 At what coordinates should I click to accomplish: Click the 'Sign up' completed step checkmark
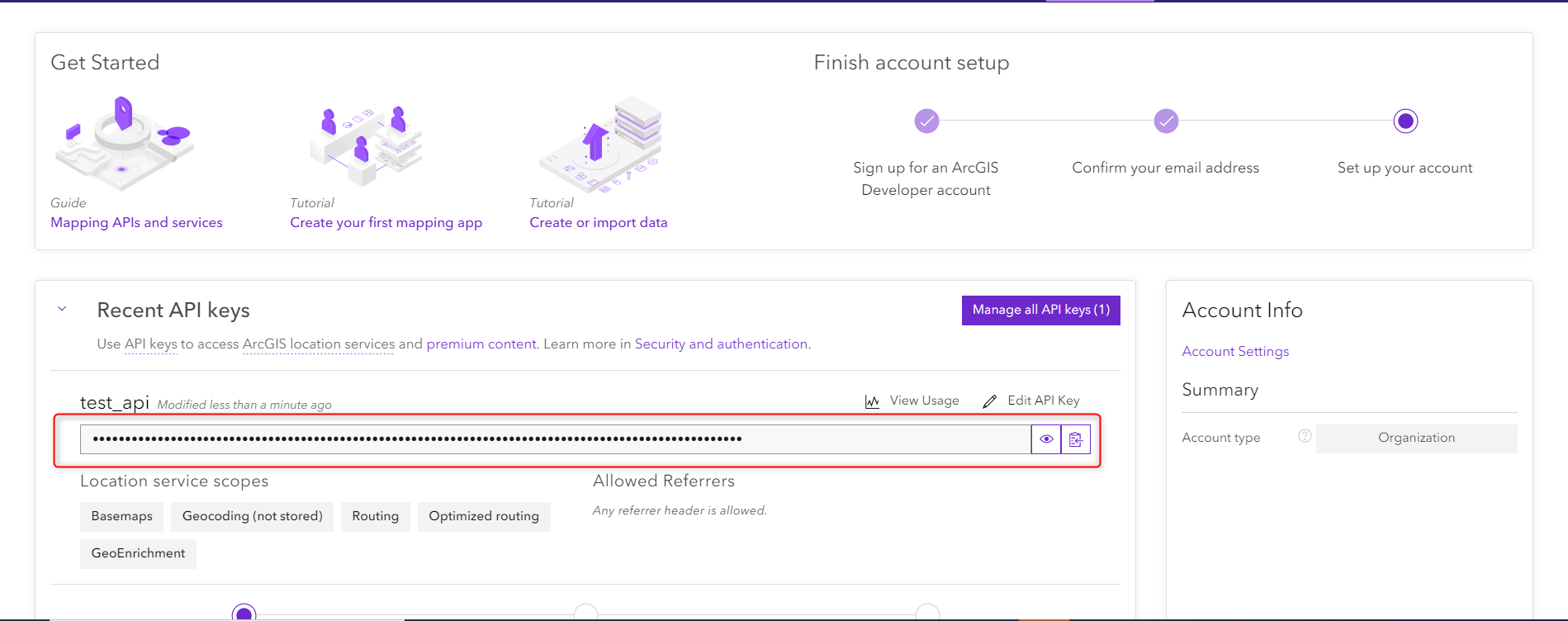(x=926, y=121)
